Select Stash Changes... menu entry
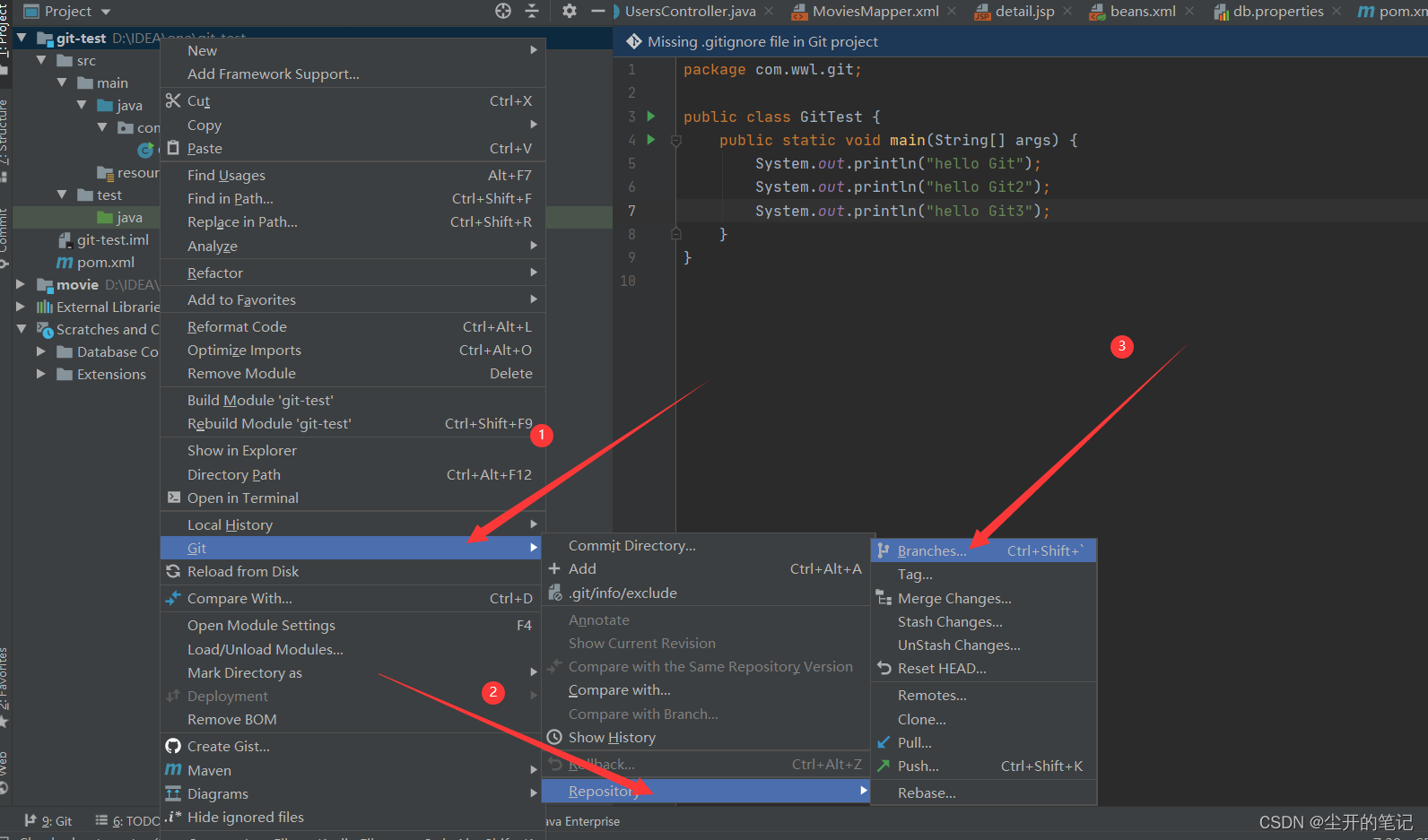This screenshot has width=1428, height=840. pos(983,621)
